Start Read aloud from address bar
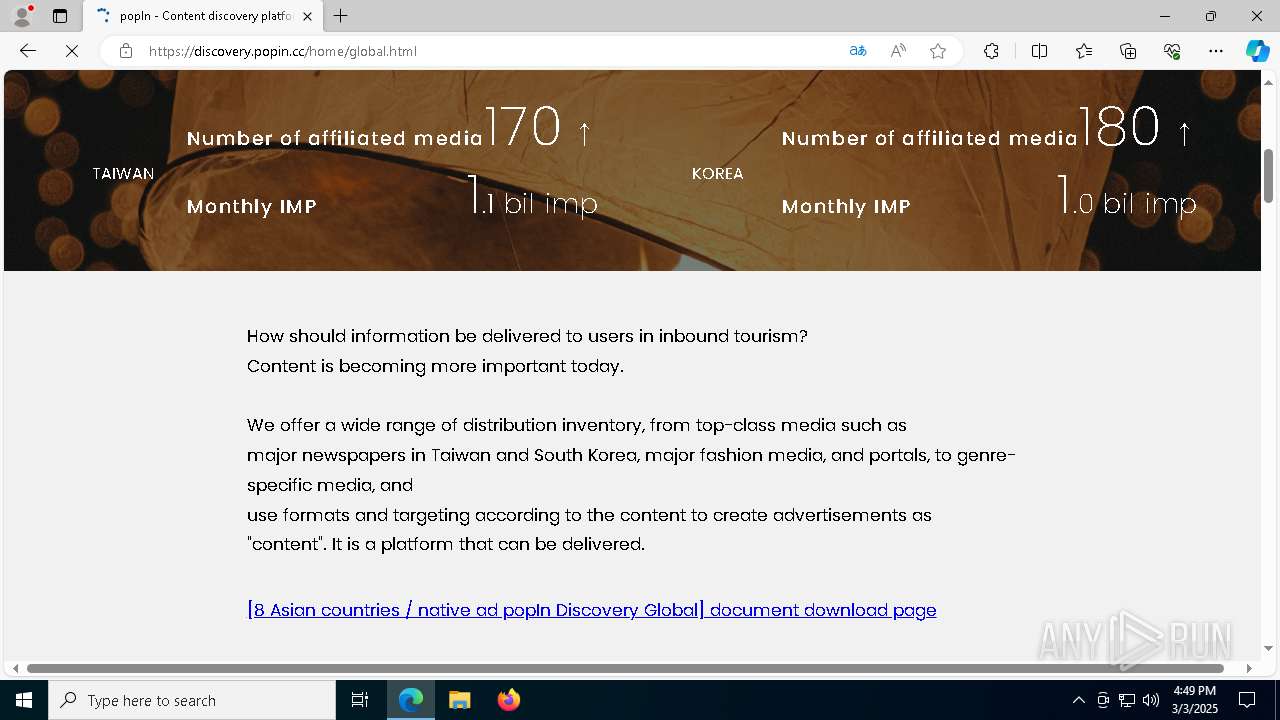The height and width of the screenshot is (720, 1280). [898, 51]
